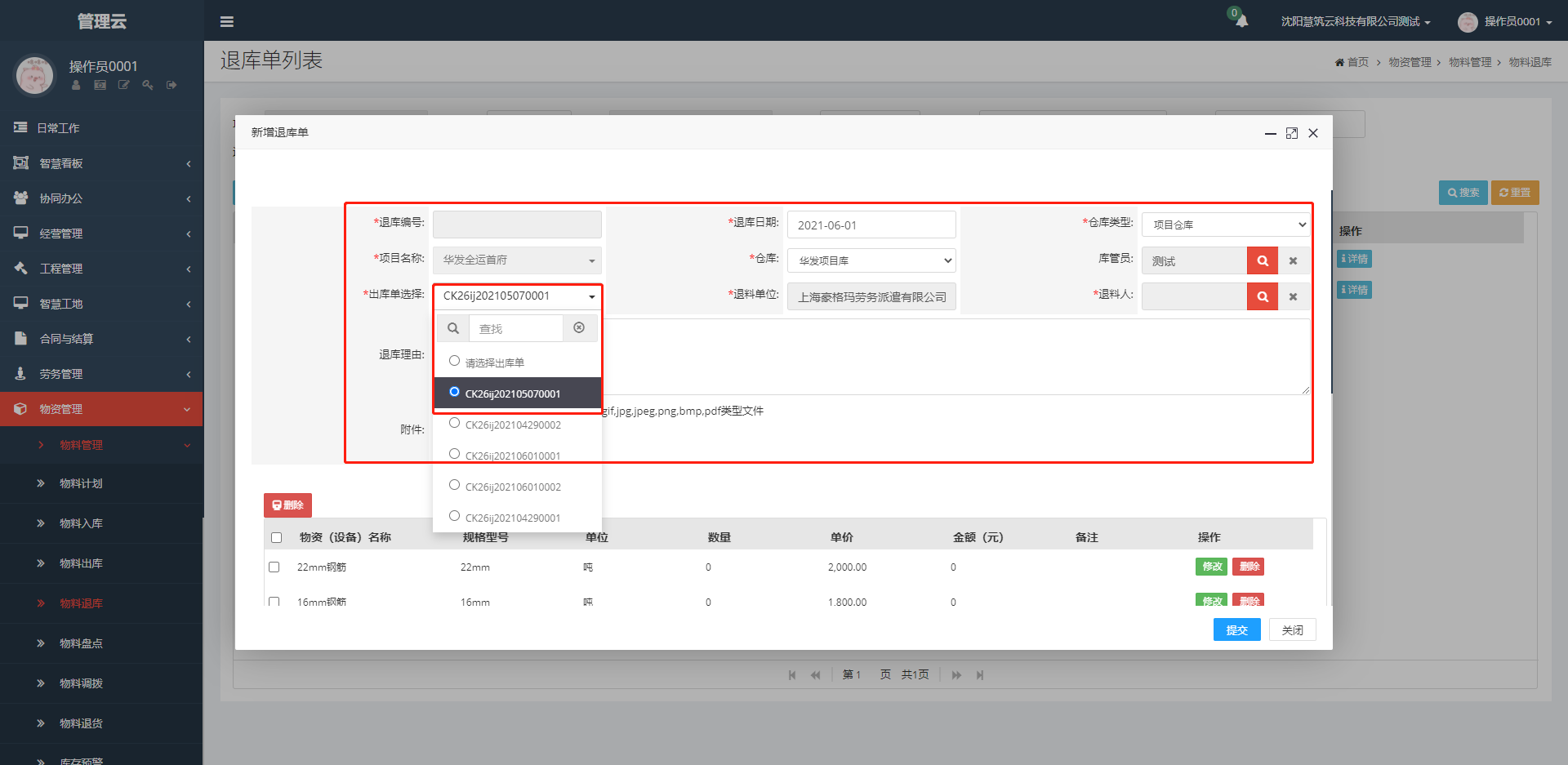Check the select-all checkbox in materials table header
The width and height of the screenshot is (1568, 765).
(277, 537)
